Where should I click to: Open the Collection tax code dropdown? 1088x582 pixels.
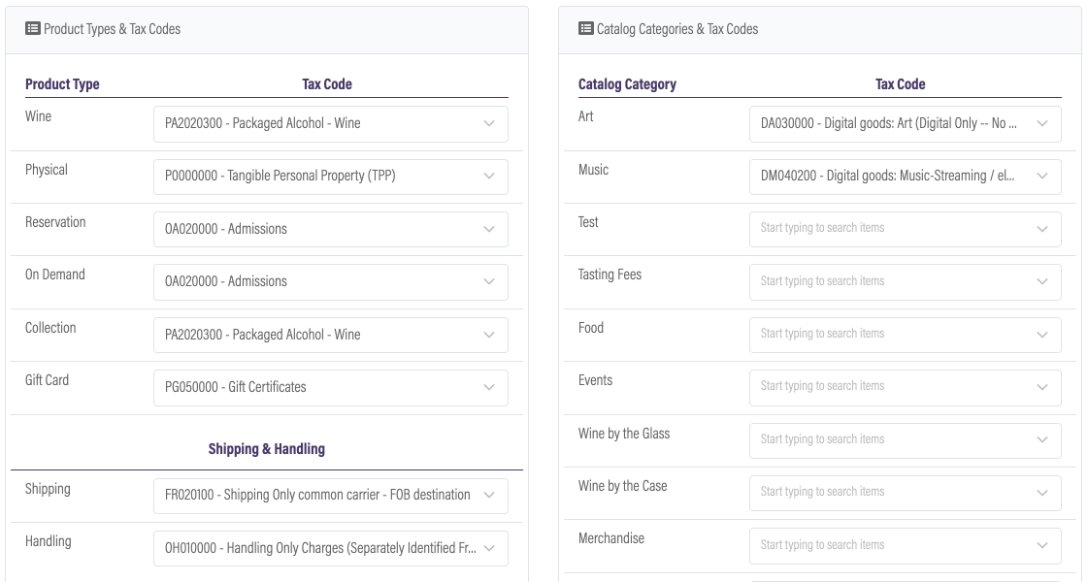coord(330,335)
